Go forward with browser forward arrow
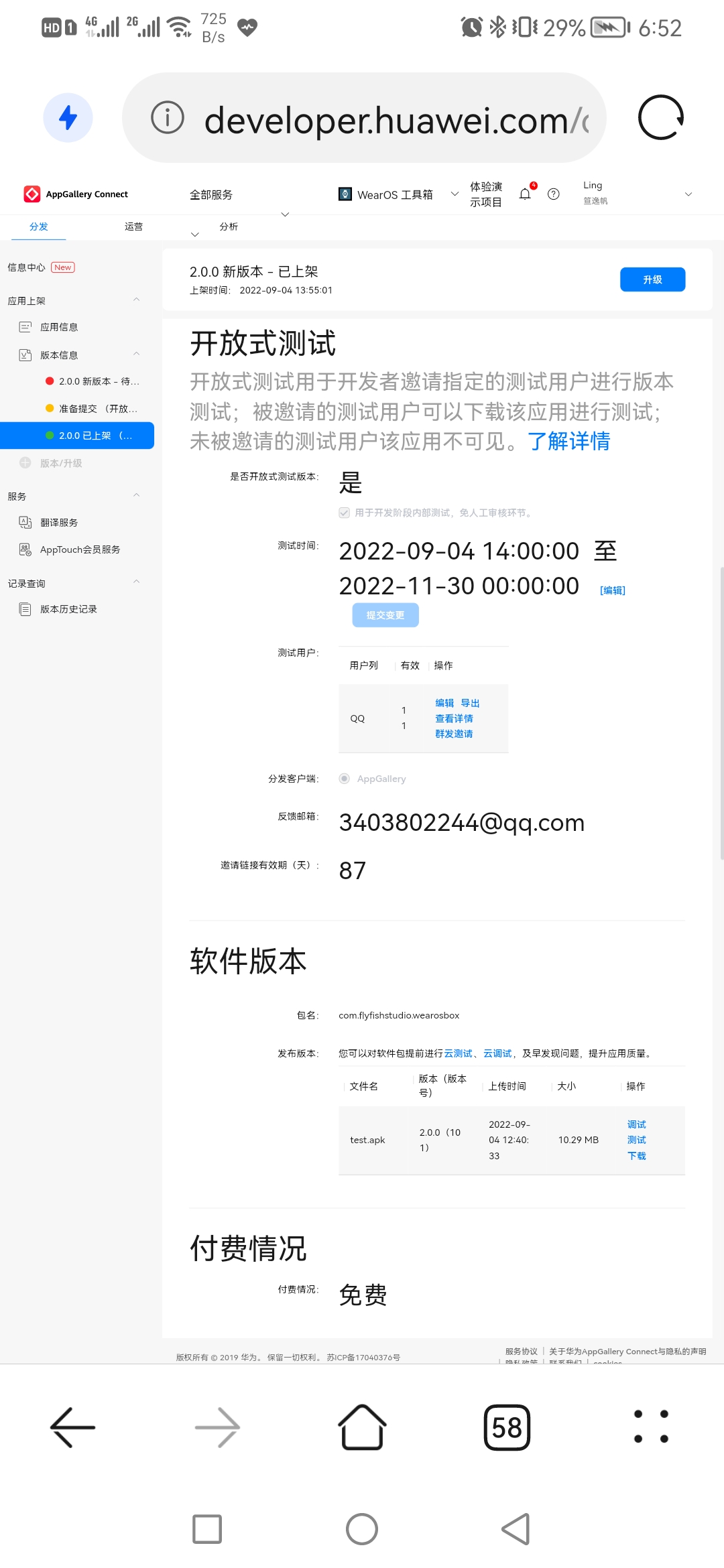724x1568 pixels. click(217, 1427)
